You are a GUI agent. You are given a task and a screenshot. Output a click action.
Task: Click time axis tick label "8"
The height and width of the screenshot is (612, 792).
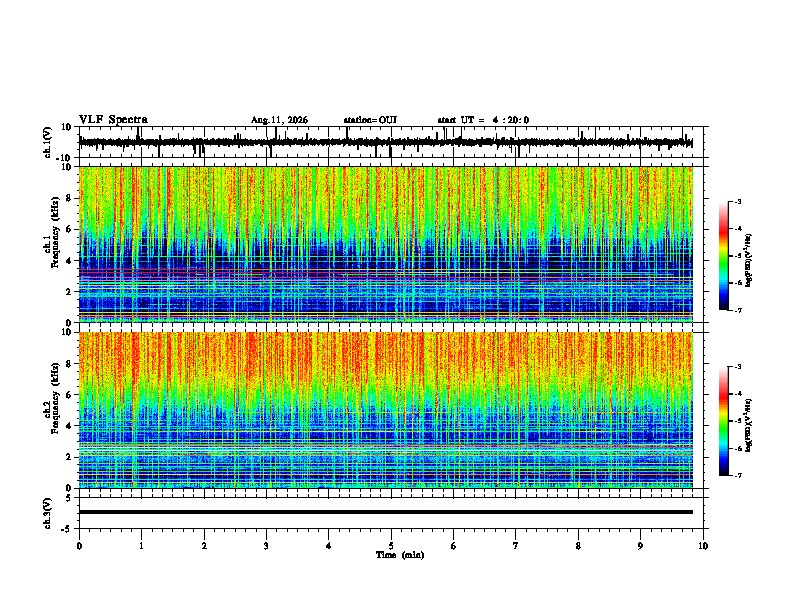(578, 546)
